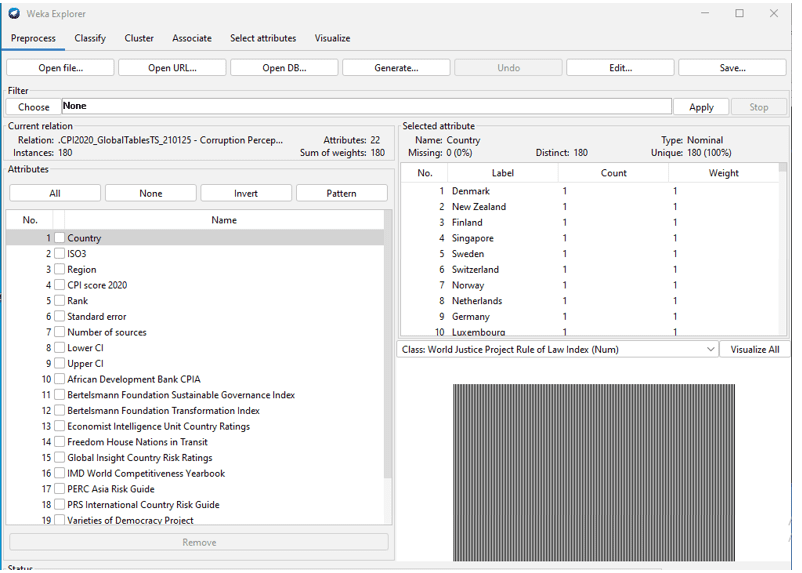Viewport: 802px width, 573px height.
Task: Select the Switzerland row
Action: pyautogui.click(x=590, y=269)
